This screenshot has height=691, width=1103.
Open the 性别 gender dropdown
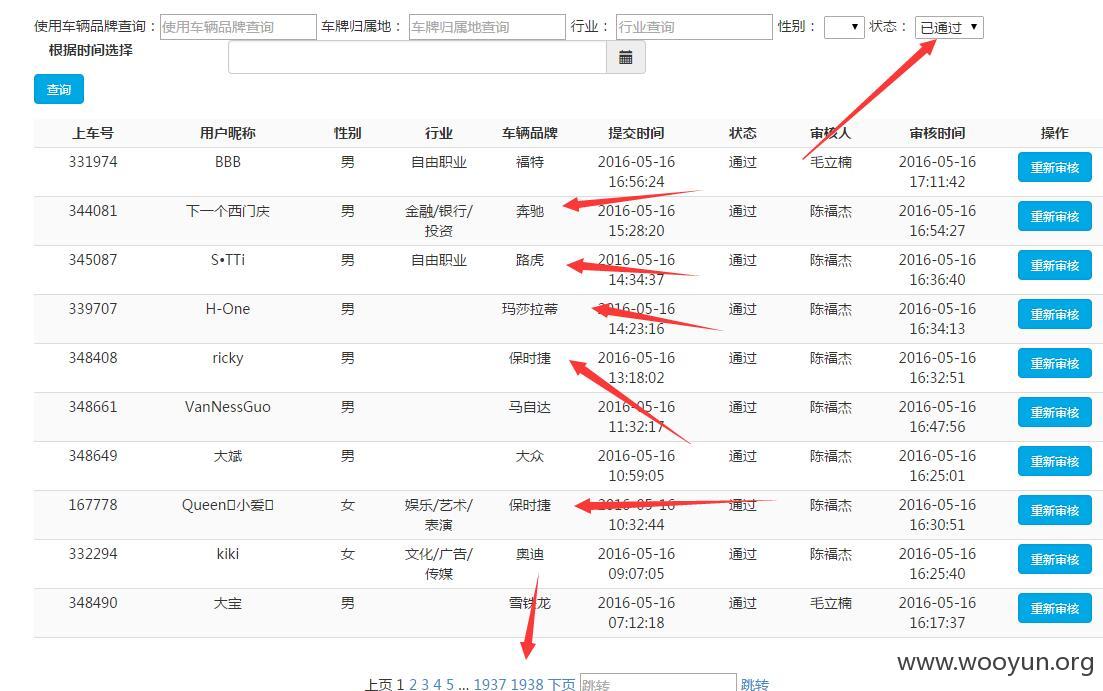(843, 27)
